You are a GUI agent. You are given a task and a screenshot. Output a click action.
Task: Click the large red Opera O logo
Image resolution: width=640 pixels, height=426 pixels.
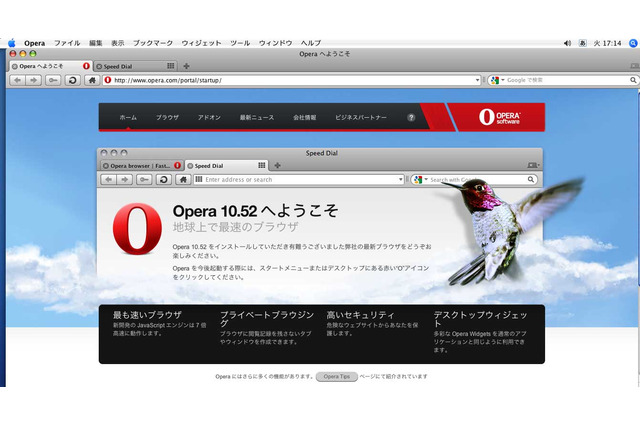pos(137,229)
